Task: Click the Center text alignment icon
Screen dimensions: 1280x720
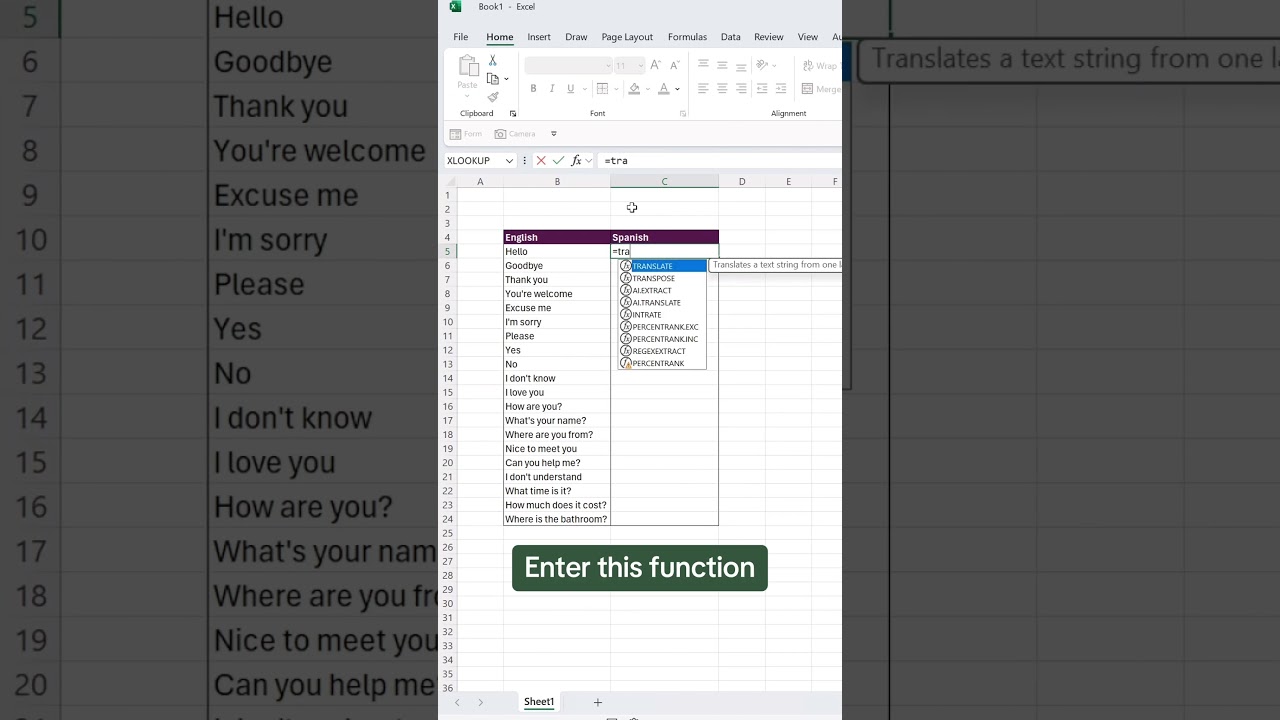Action: click(722, 88)
